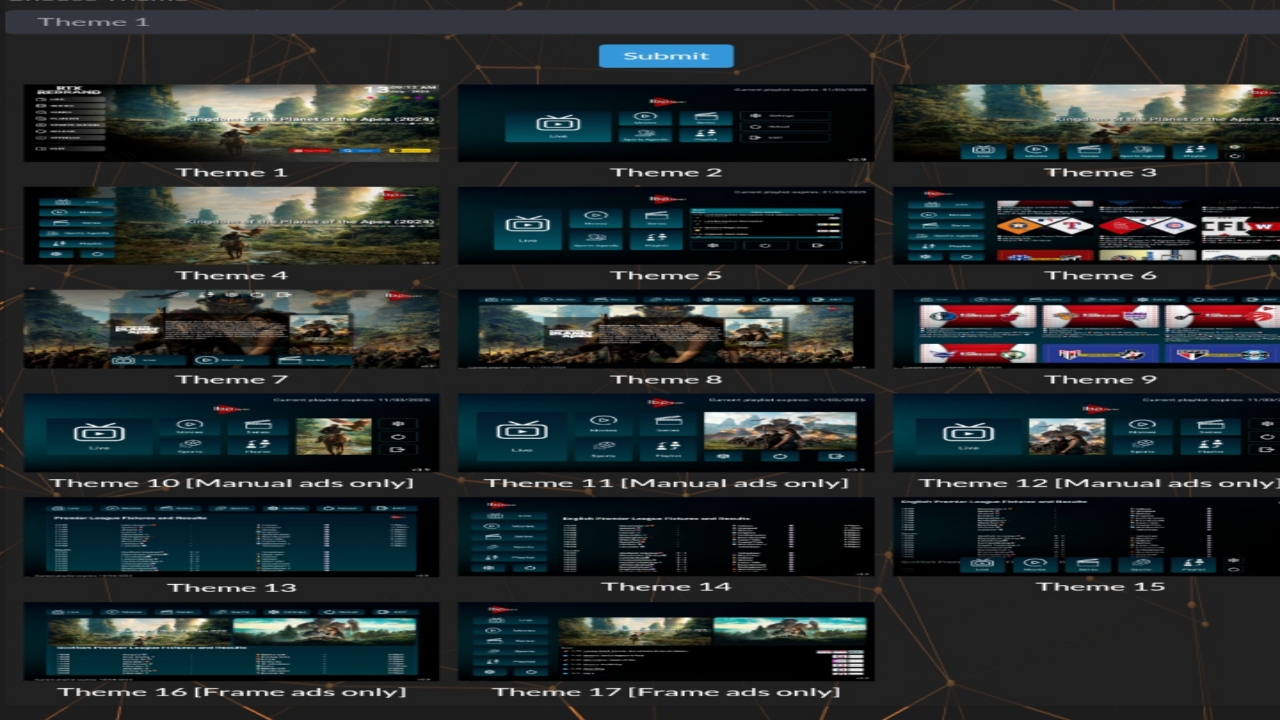Select Theme 12 manual ads preview image
This screenshot has height=720, width=1280.
(1086, 433)
